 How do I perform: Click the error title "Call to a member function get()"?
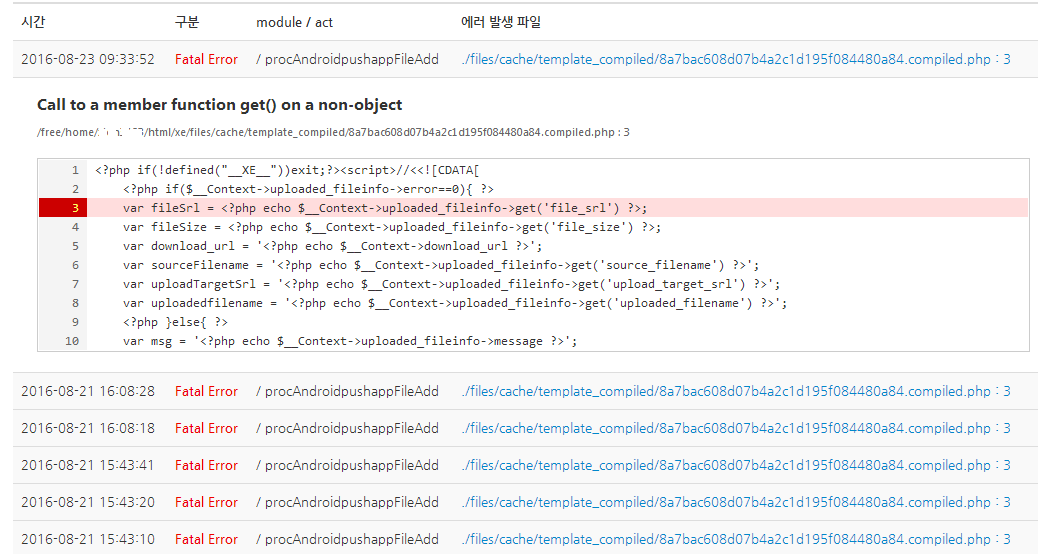[x=220, y=105]
